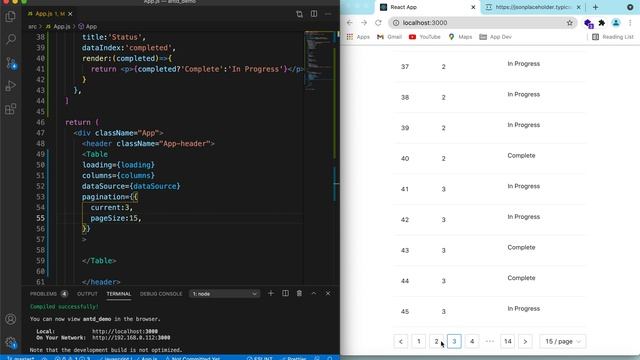Image resolution: width=640 pixels, height=360 pixels.
Task: Go to next table page
Action: 525,341
